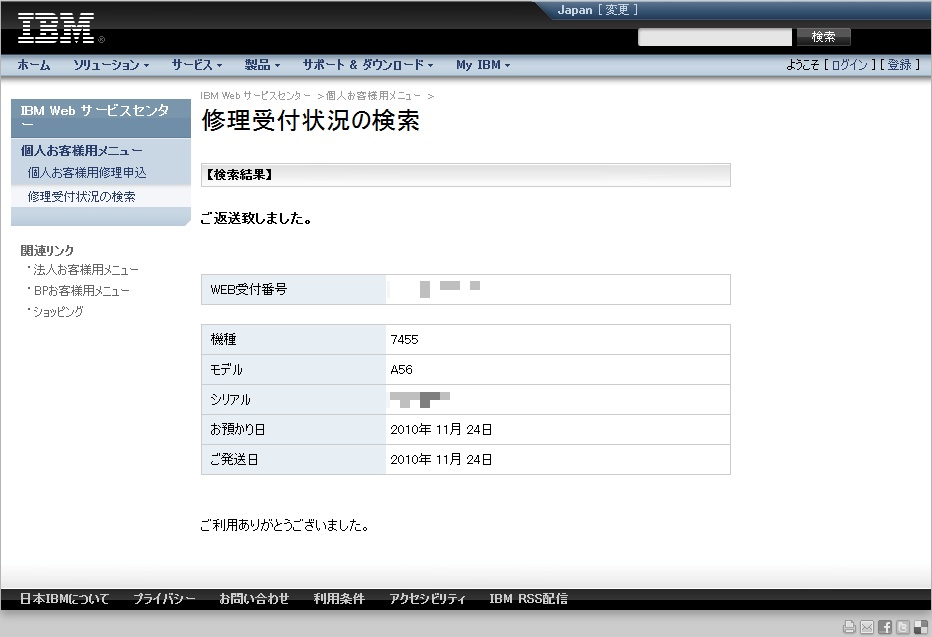
Task: Expand the My IBM menu
Action: click(x=483, y=65)
